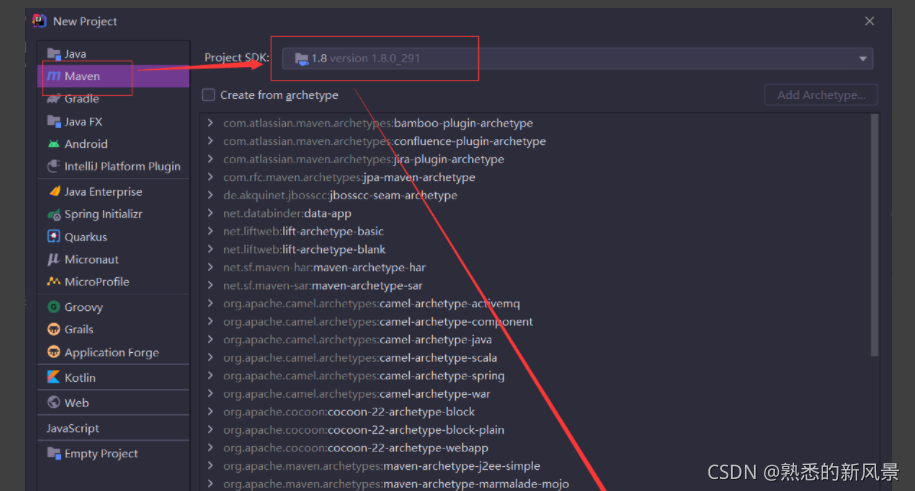Expand jbosscc-seam-archetype entry
This screenshot has height=491, width=915.
tap(210, 195)
